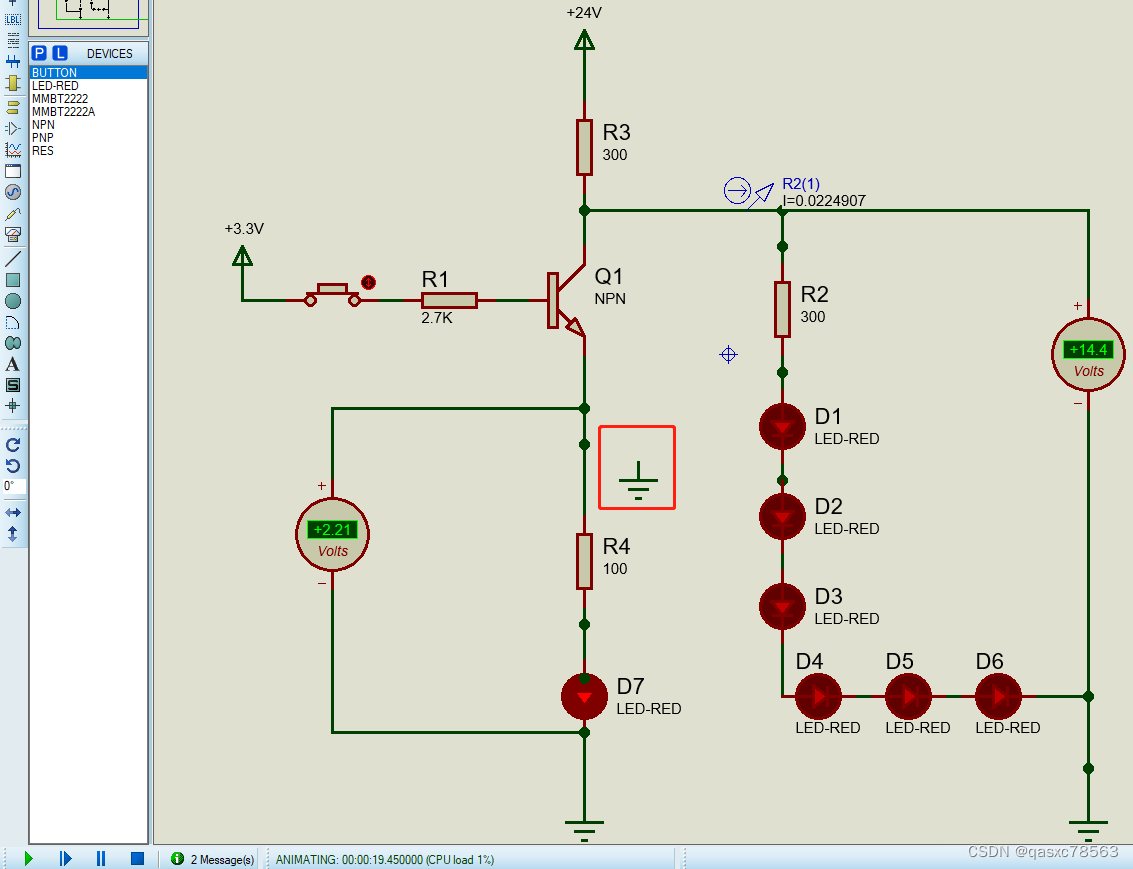Select the 2D line drawing tool

(x=13, y=258)
